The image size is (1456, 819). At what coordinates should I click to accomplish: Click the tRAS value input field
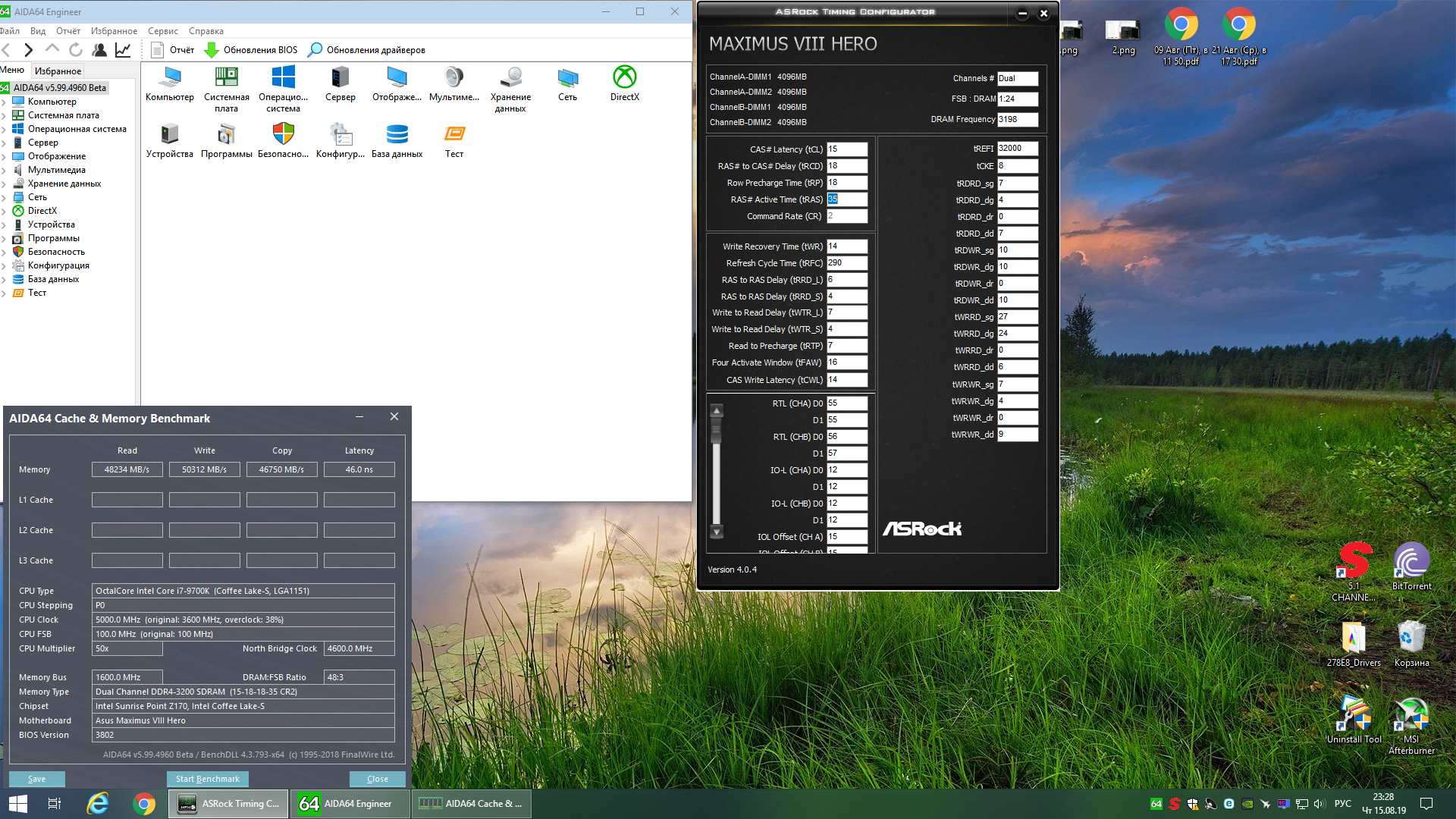pyautogui.click(x=846, y=199)
